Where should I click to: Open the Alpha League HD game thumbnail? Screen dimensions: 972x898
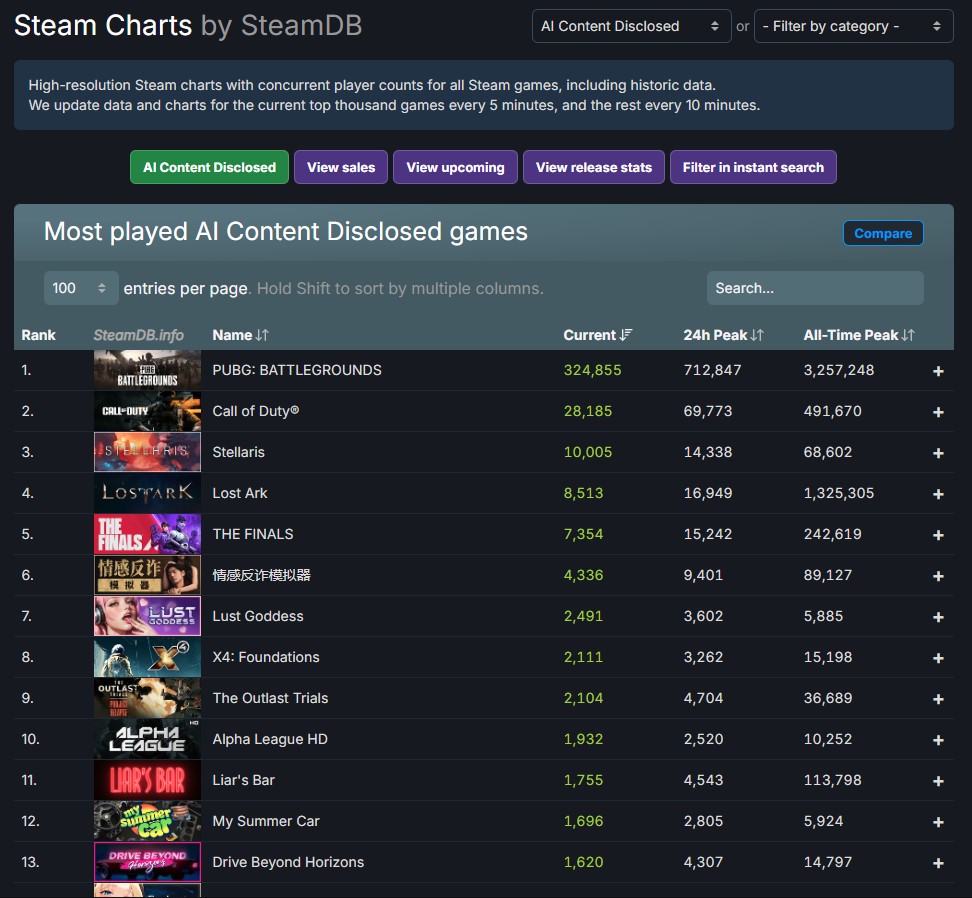tap(148, 739)
